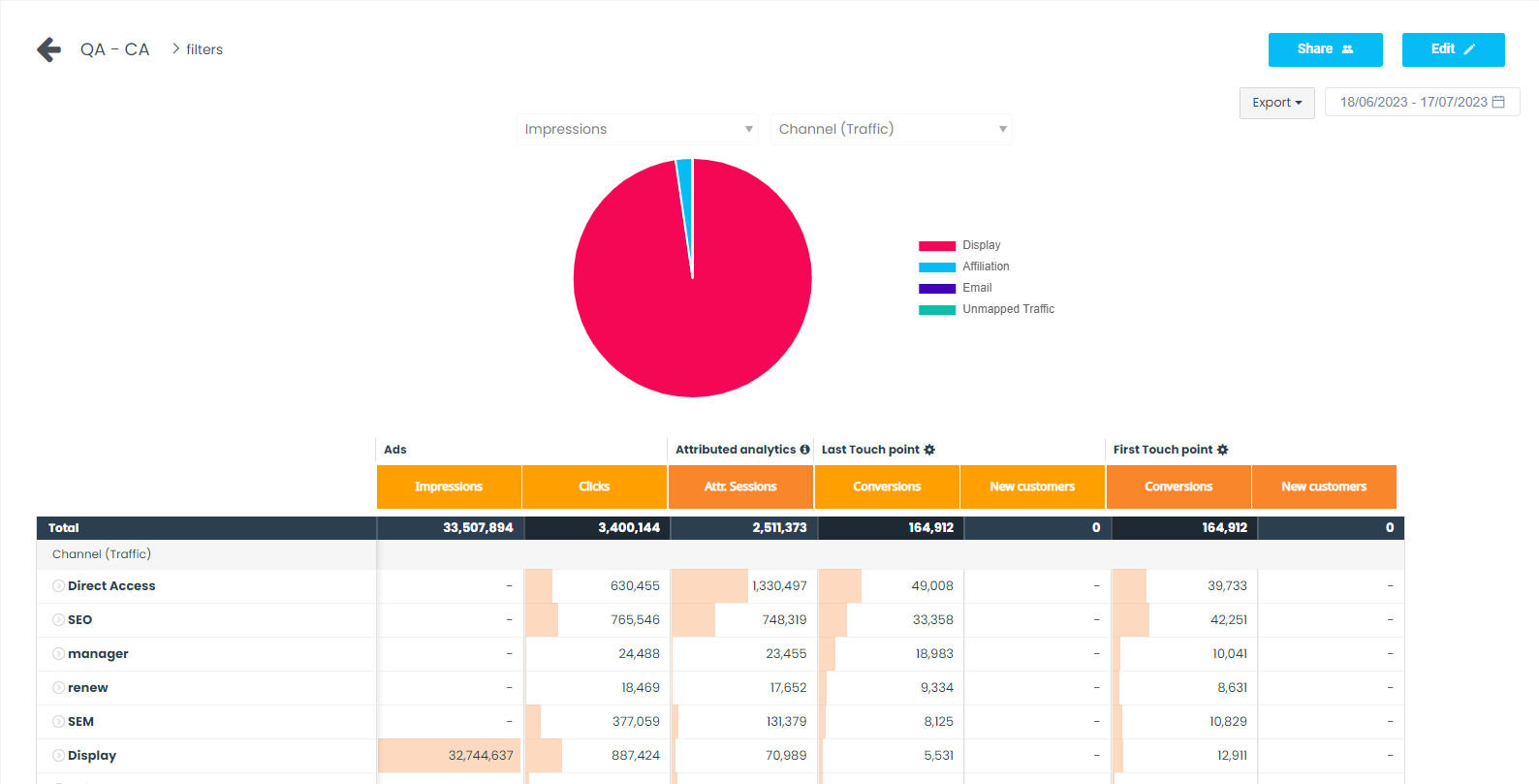Screen dimensions: 1539x784
Task: Expand the SEO channel row
Action: click(59, 620)
